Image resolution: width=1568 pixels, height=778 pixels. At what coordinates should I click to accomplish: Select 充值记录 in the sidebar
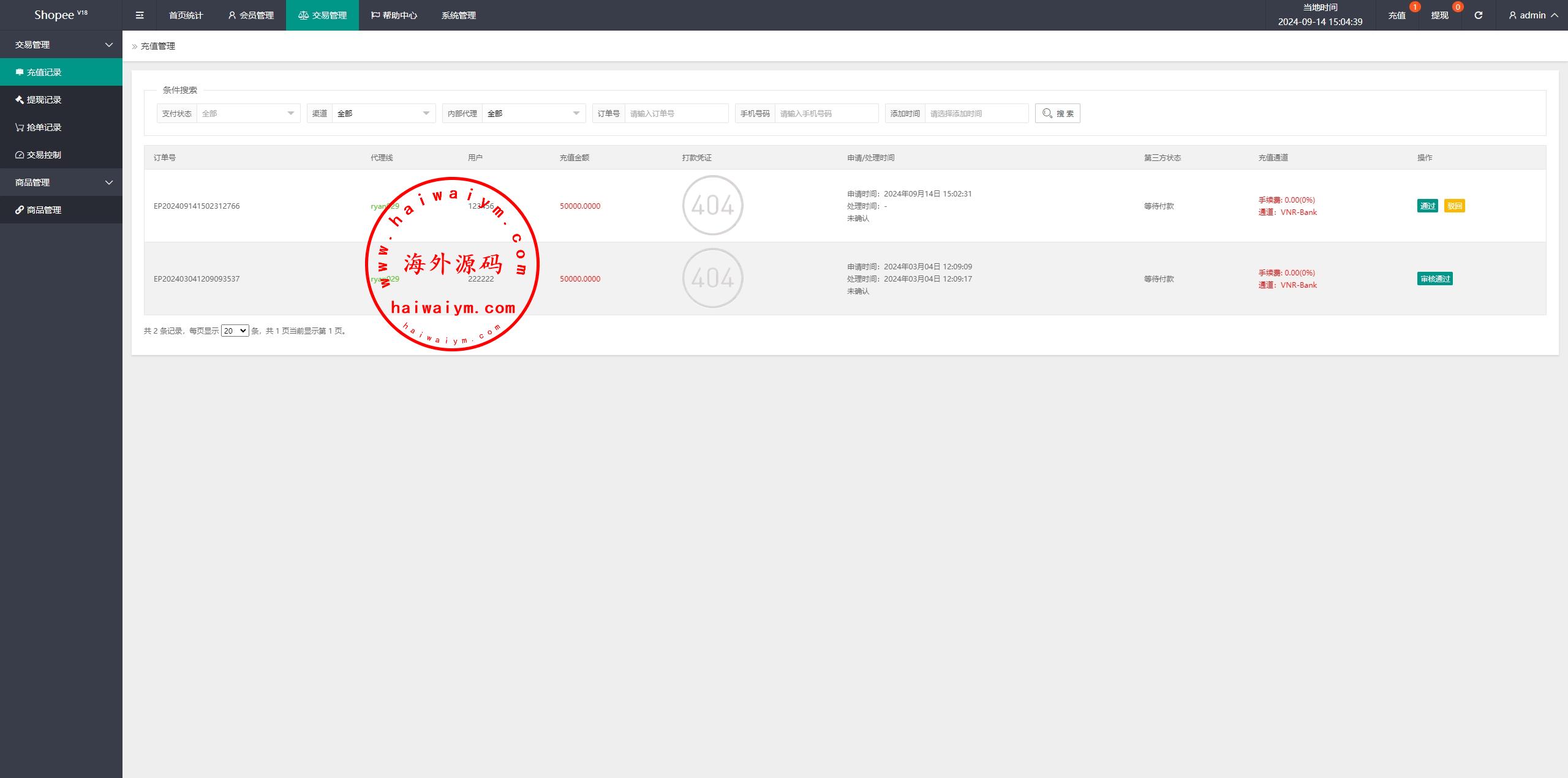click(x=43, y=72)
